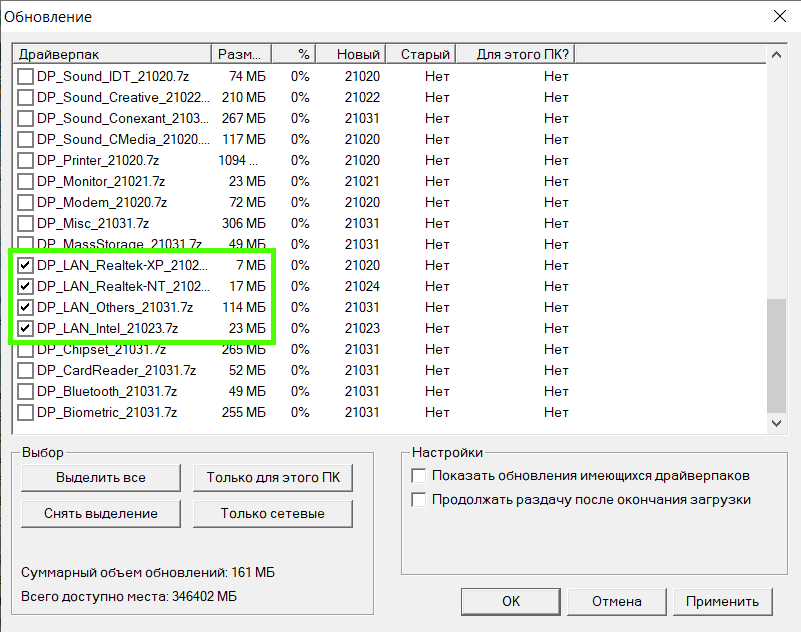This screenshot has height=632, width=801.
Task: Click the 210 МБ size cell
Action: pos(244,98)
